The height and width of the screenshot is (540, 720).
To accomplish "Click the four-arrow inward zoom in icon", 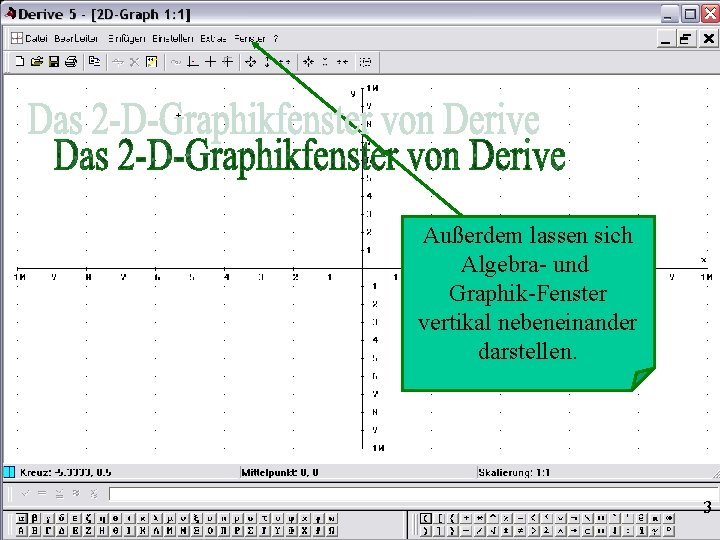I will coord(309,62).
